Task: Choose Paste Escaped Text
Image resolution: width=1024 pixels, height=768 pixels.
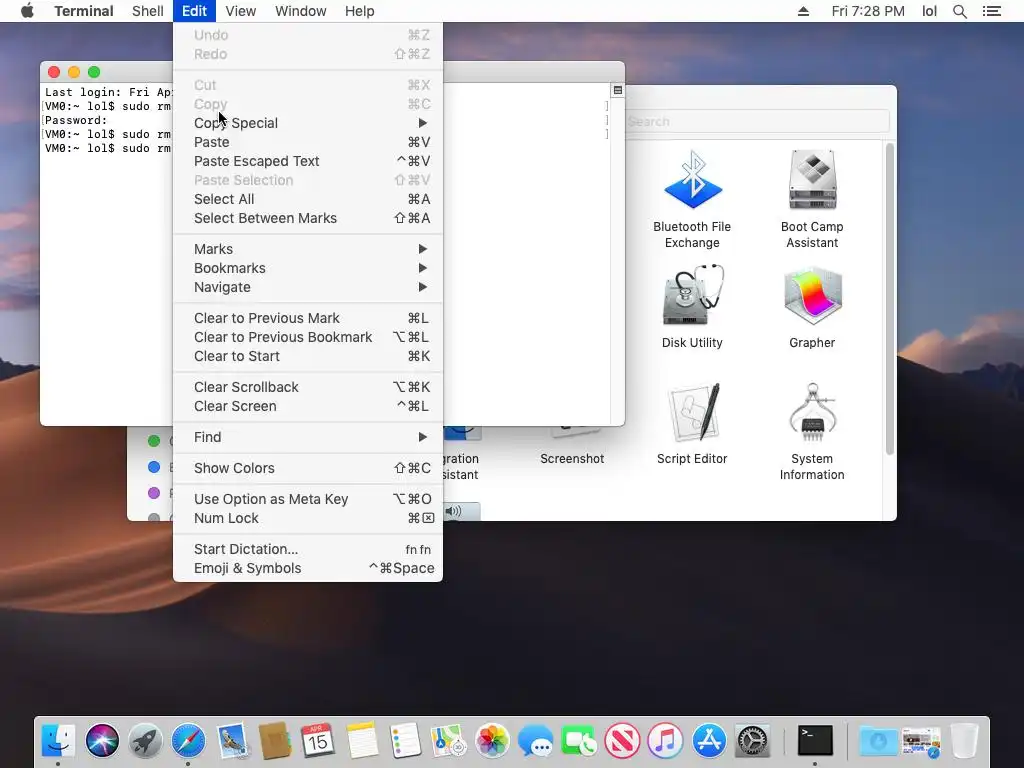Action: point(308,161)
